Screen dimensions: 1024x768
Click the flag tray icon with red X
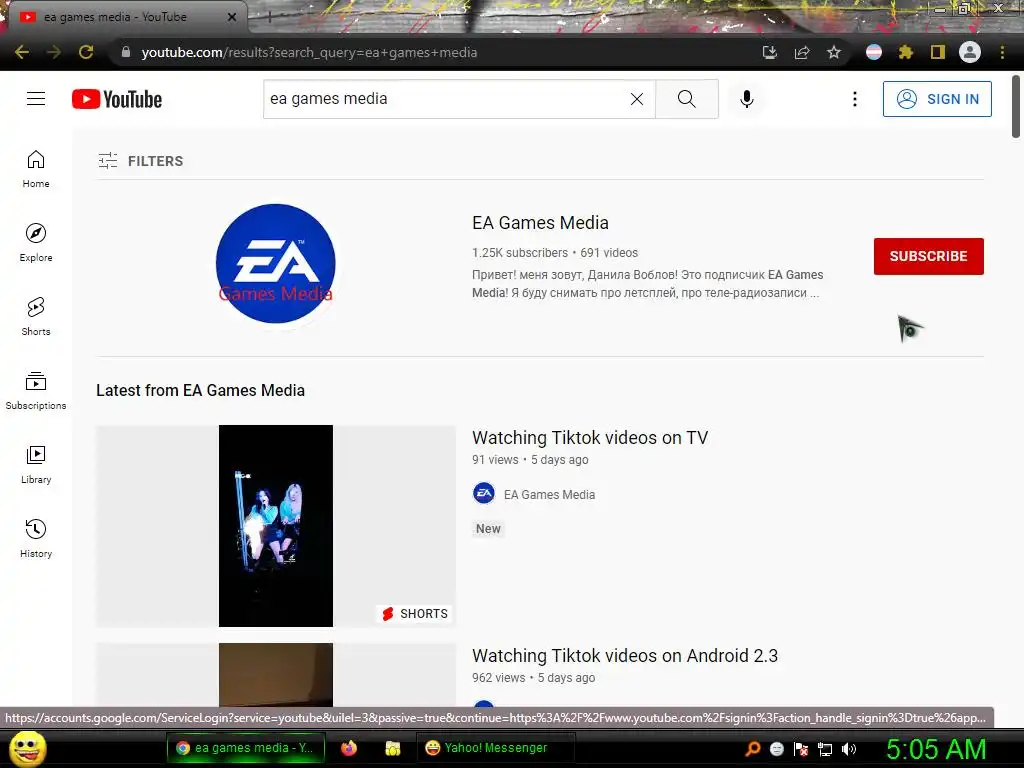pos(801,749)
